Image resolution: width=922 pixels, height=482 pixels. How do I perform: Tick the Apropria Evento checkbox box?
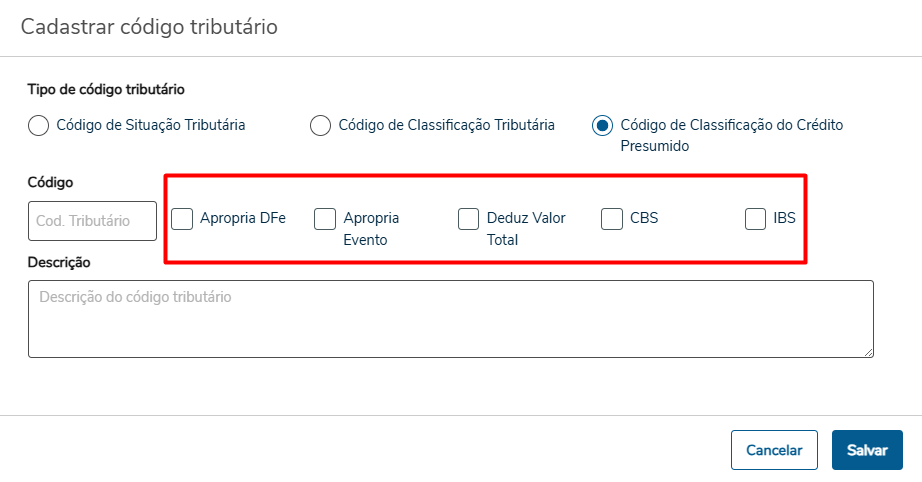pyautogui.click(x=325, y=218)
